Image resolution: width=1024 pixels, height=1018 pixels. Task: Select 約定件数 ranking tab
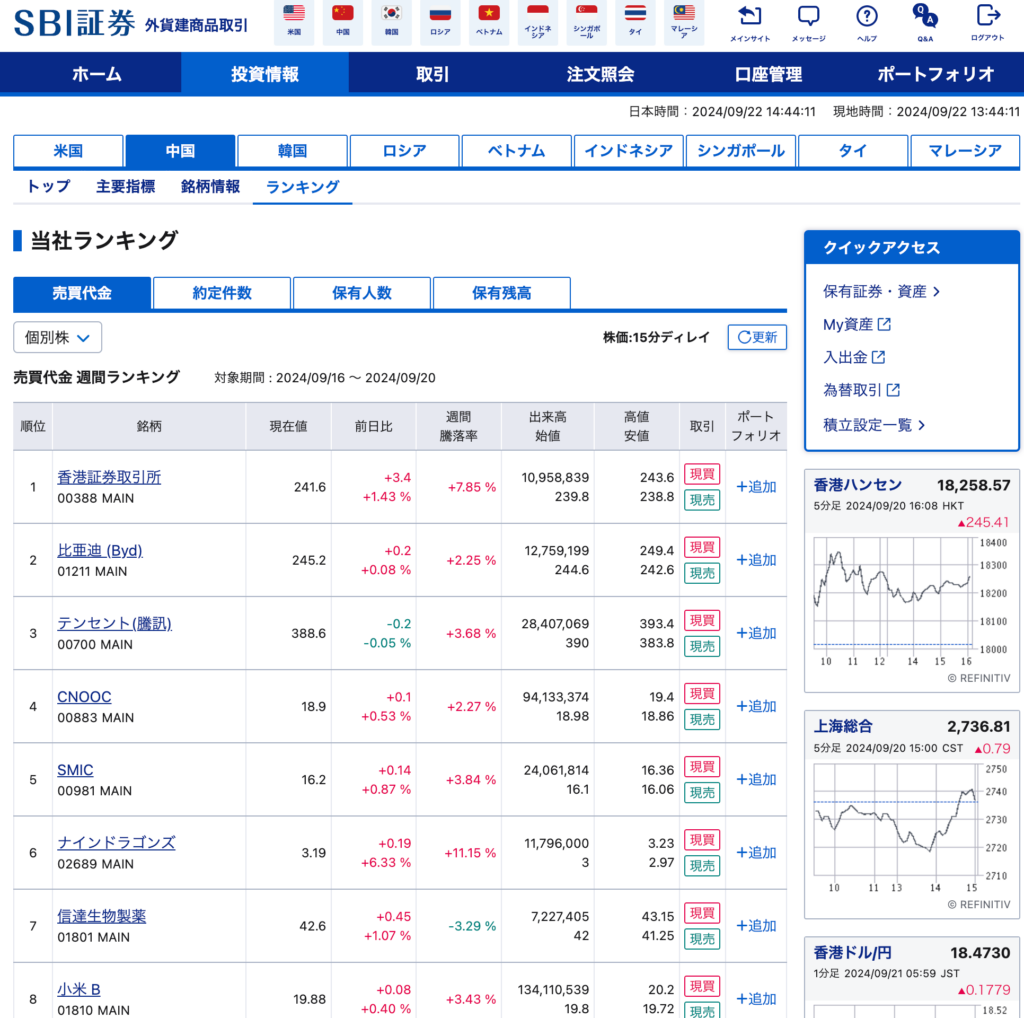(x=222, y=293)
